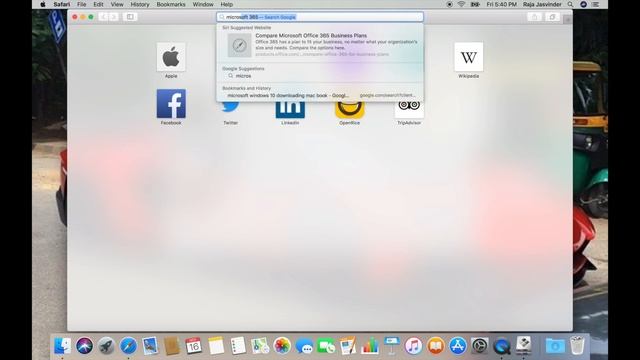Open iTunes in the Dock

pyautogui.click(x=413, y=346)
